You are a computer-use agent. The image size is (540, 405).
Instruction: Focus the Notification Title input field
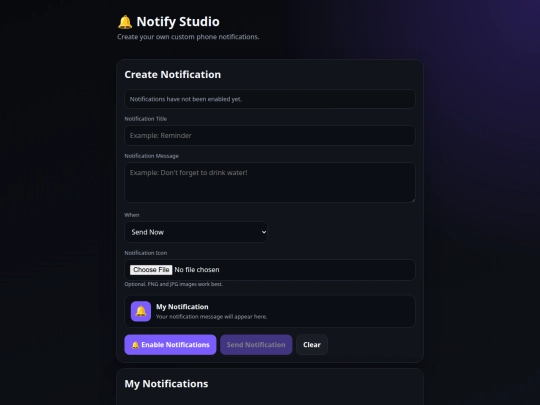pos(270,135)
